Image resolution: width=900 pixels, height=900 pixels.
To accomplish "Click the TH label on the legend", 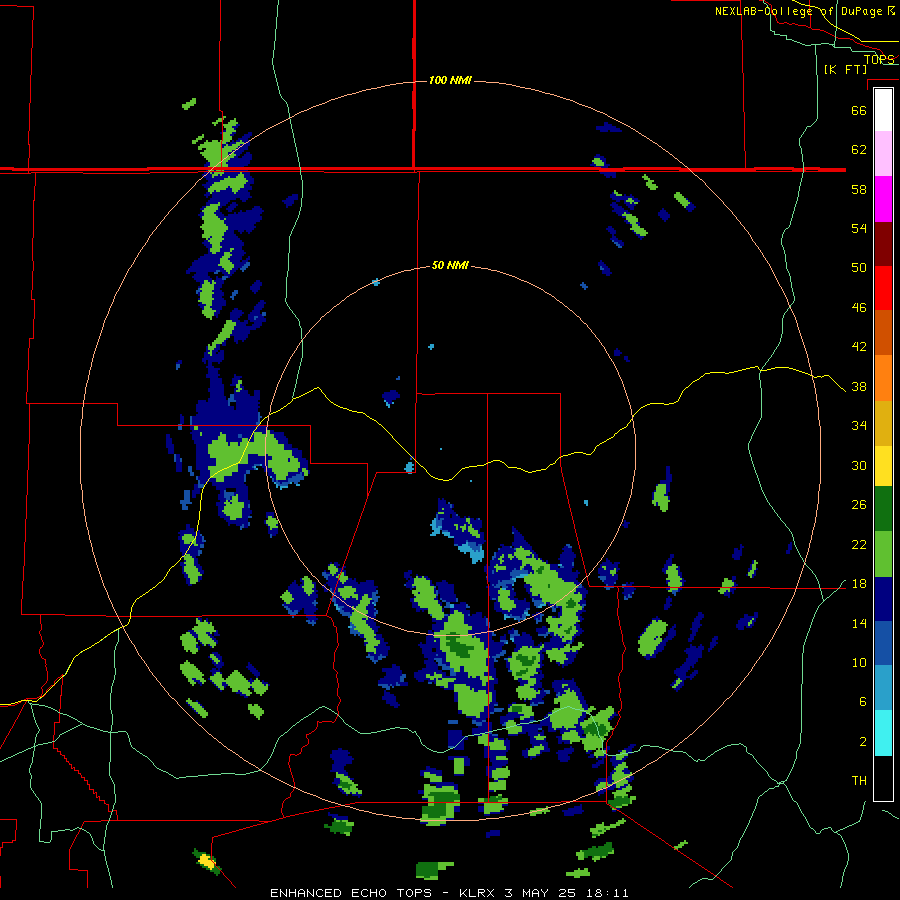I will (x=859, y=781).
